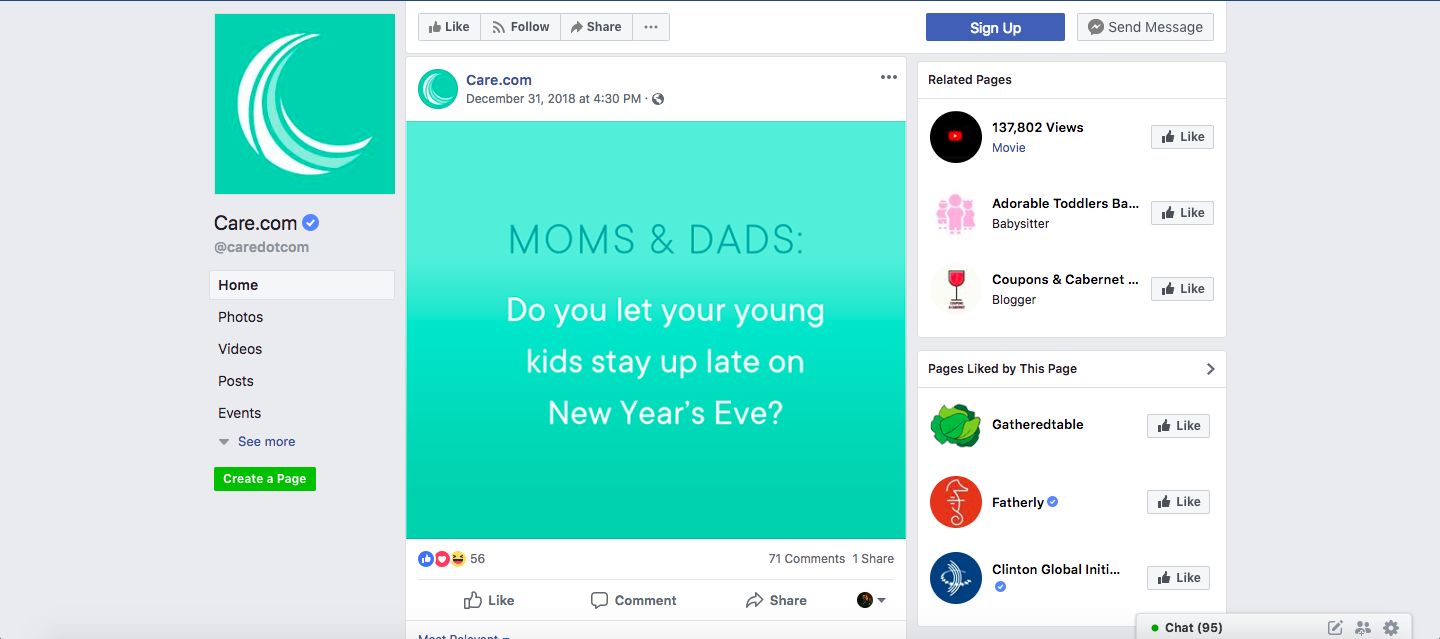Open the page actions ellipsis menu at top

651,27
